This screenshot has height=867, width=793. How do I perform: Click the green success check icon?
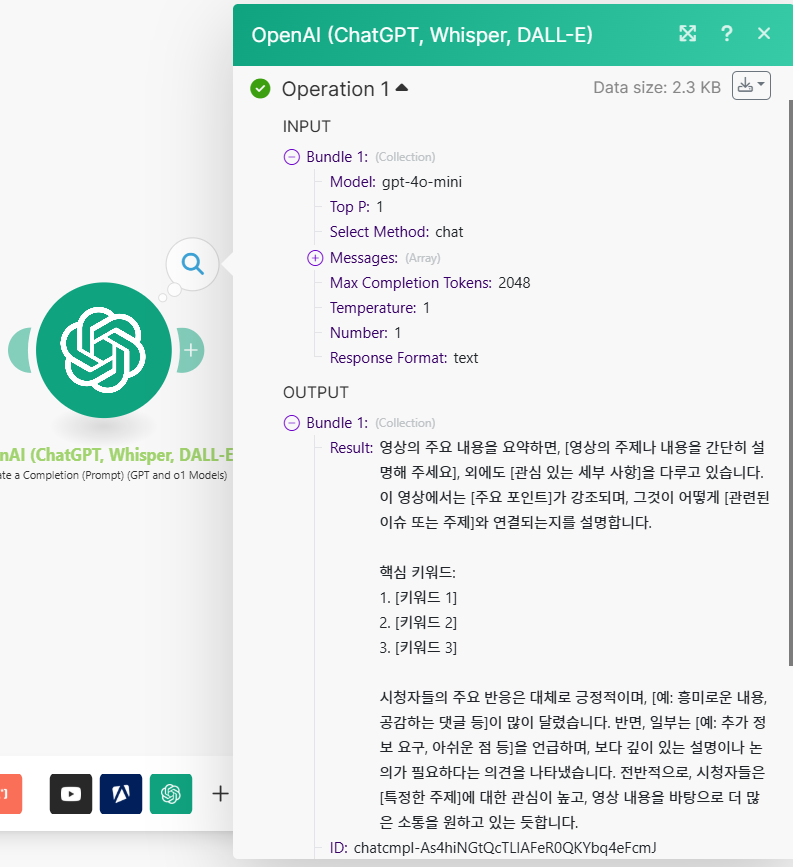pos(260,88)
